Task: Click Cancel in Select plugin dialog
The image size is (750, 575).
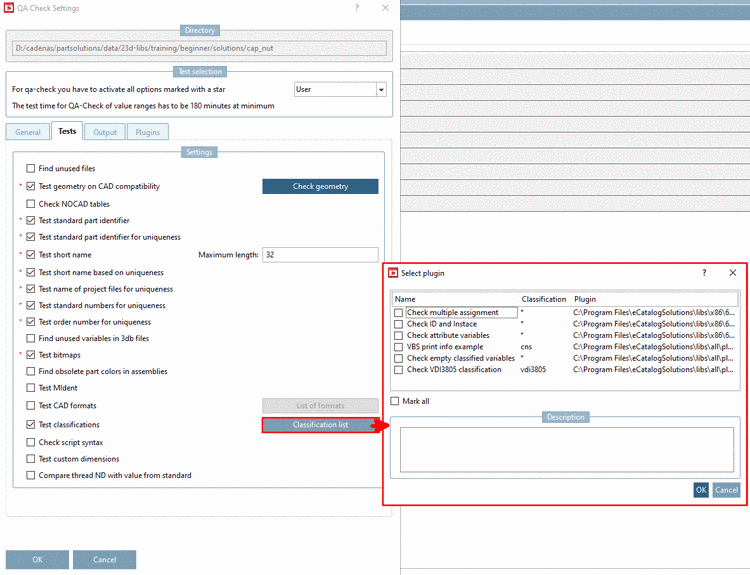Action: (726, 490)
